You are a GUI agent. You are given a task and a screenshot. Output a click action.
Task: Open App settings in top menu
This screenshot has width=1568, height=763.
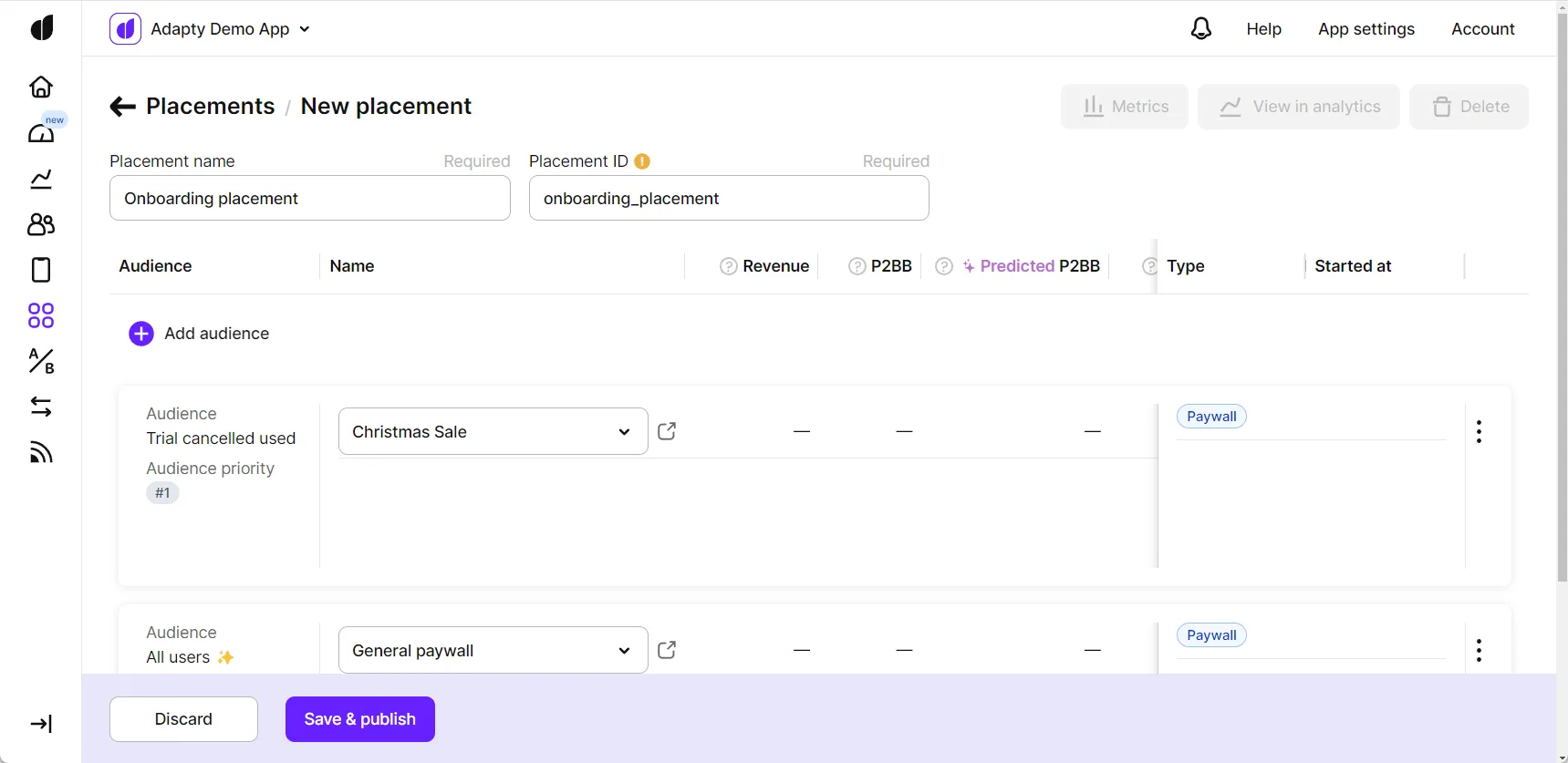[1366, 29]
